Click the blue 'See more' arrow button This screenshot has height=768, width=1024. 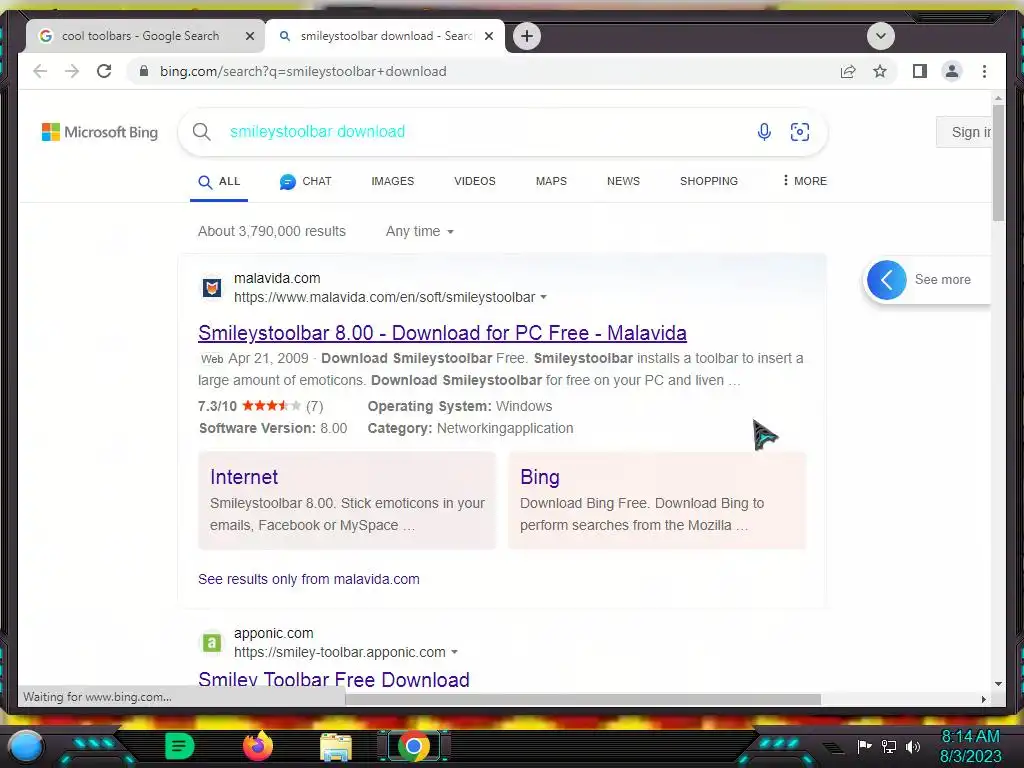tap(886, 280)
